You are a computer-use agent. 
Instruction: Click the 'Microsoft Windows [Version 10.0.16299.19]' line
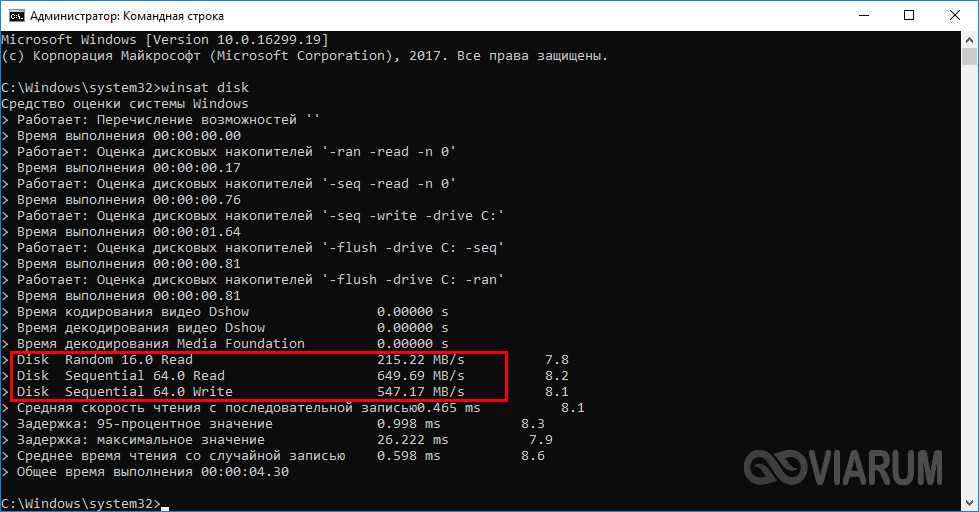(x=164, y=39)
